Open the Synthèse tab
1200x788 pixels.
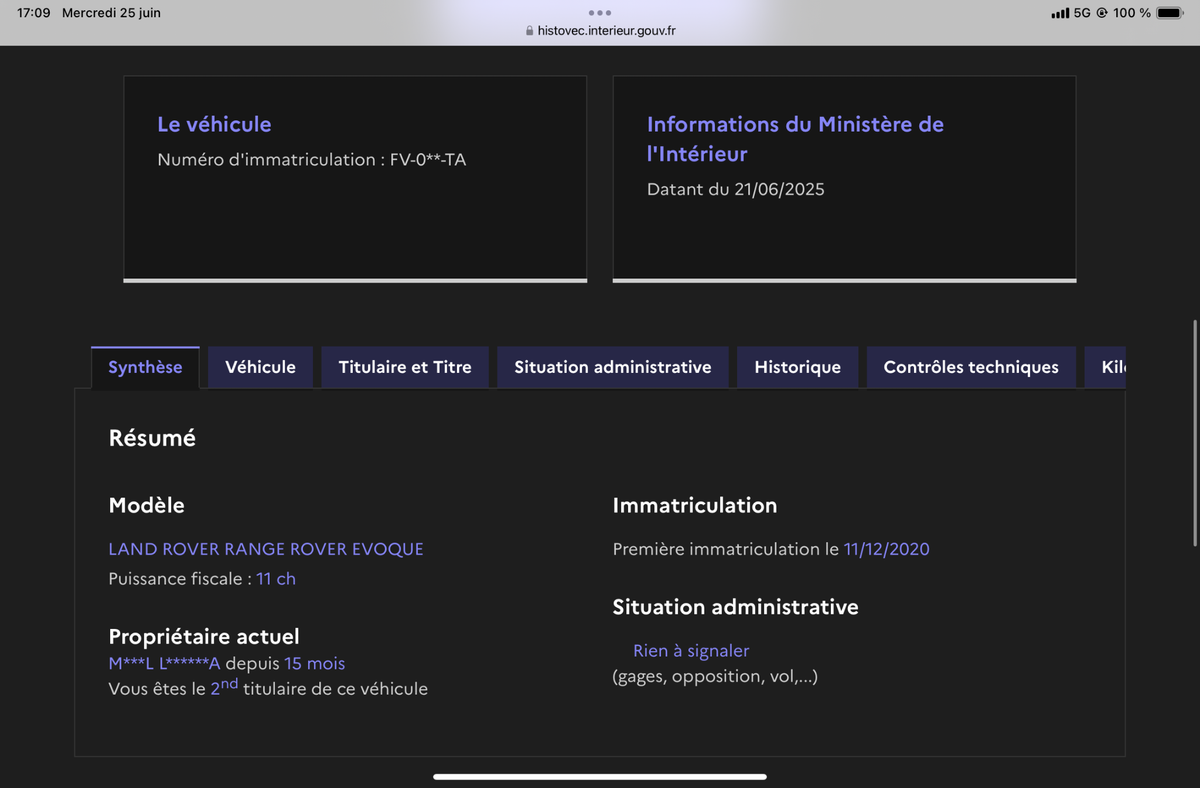click(145, 367)
